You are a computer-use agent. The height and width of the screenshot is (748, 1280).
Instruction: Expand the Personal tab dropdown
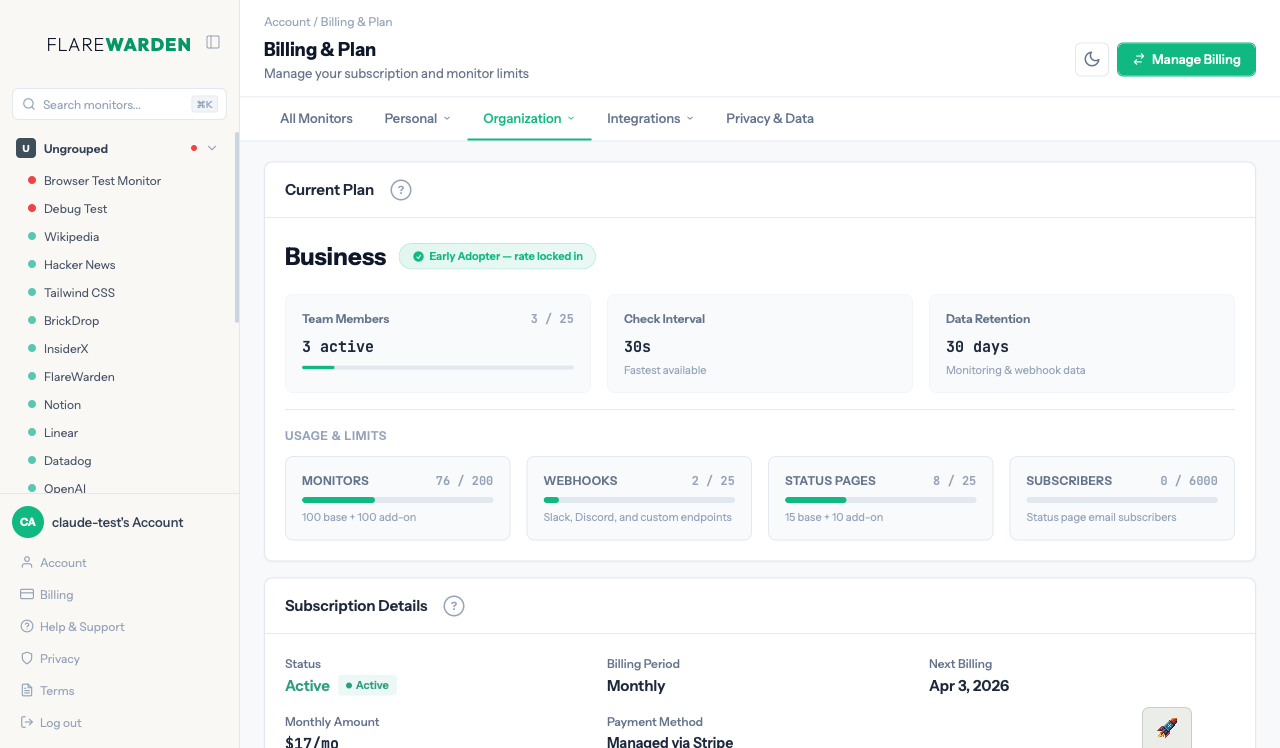point(417,118)
